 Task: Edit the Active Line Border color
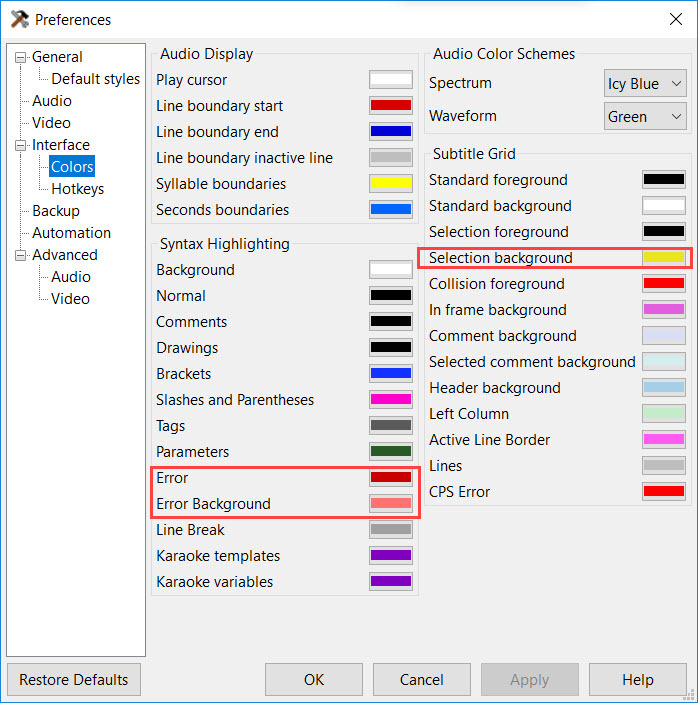663,439
